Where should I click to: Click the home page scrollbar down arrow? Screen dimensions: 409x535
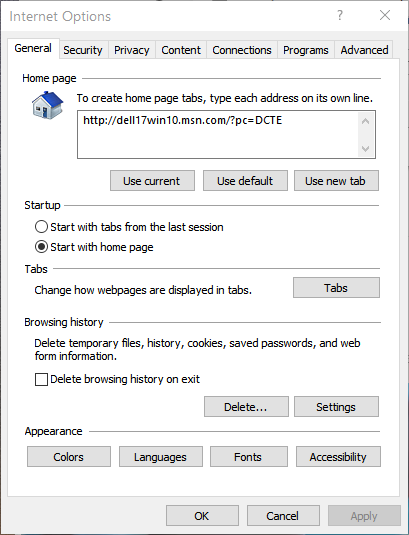point(366,149)
